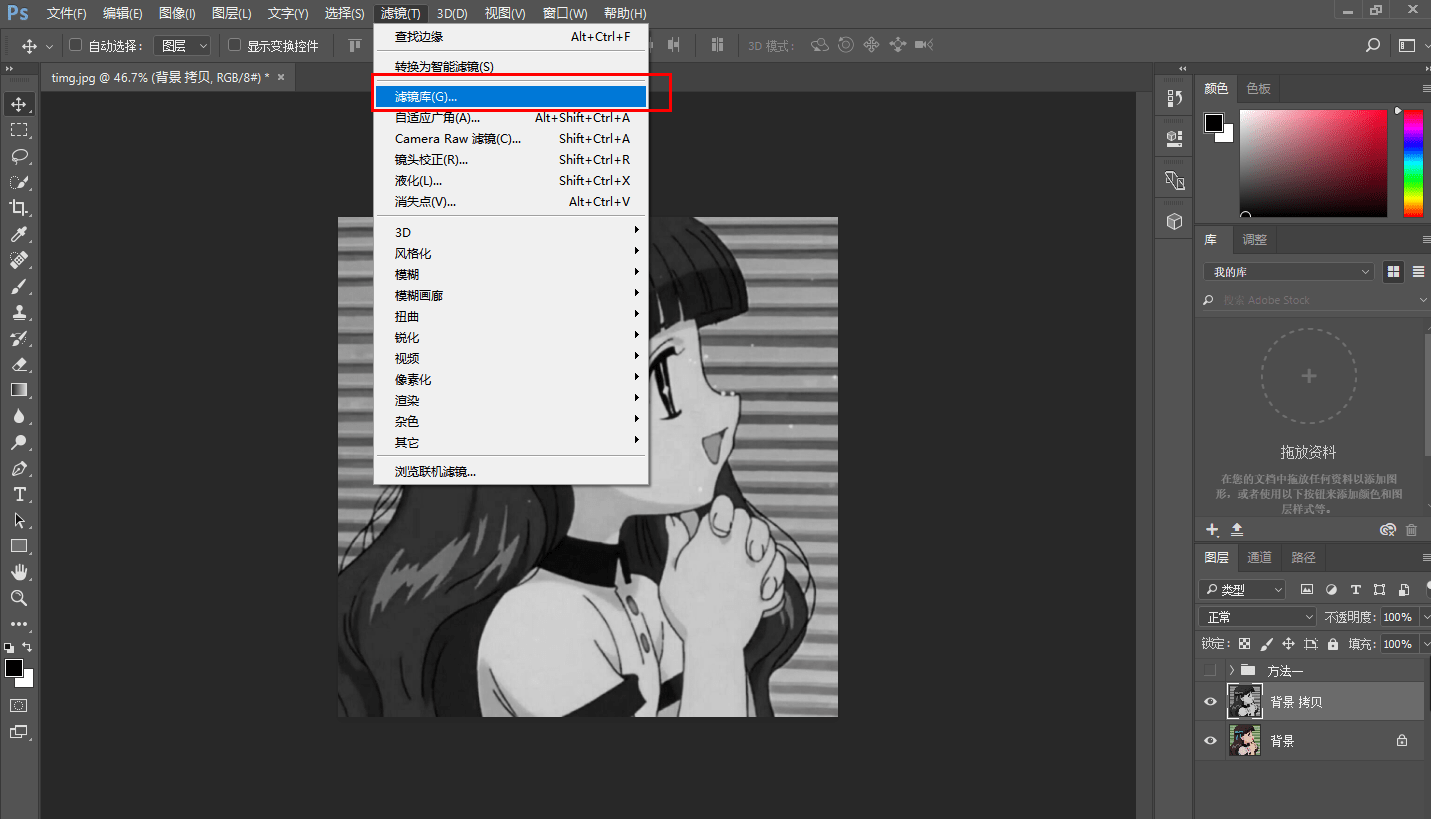
Task: Select the Spot Healing Brush tool
Action: coord(19,260)
